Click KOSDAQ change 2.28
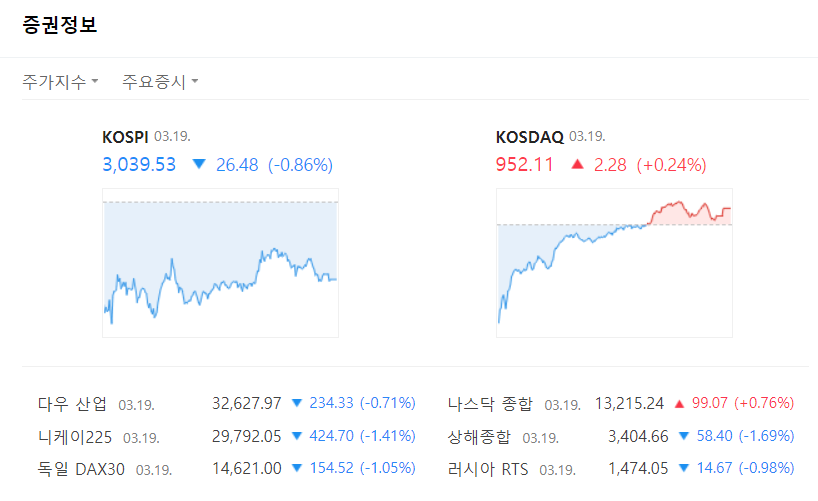The width and height of the screenshot is (818, 501). (x=610, y=164)
